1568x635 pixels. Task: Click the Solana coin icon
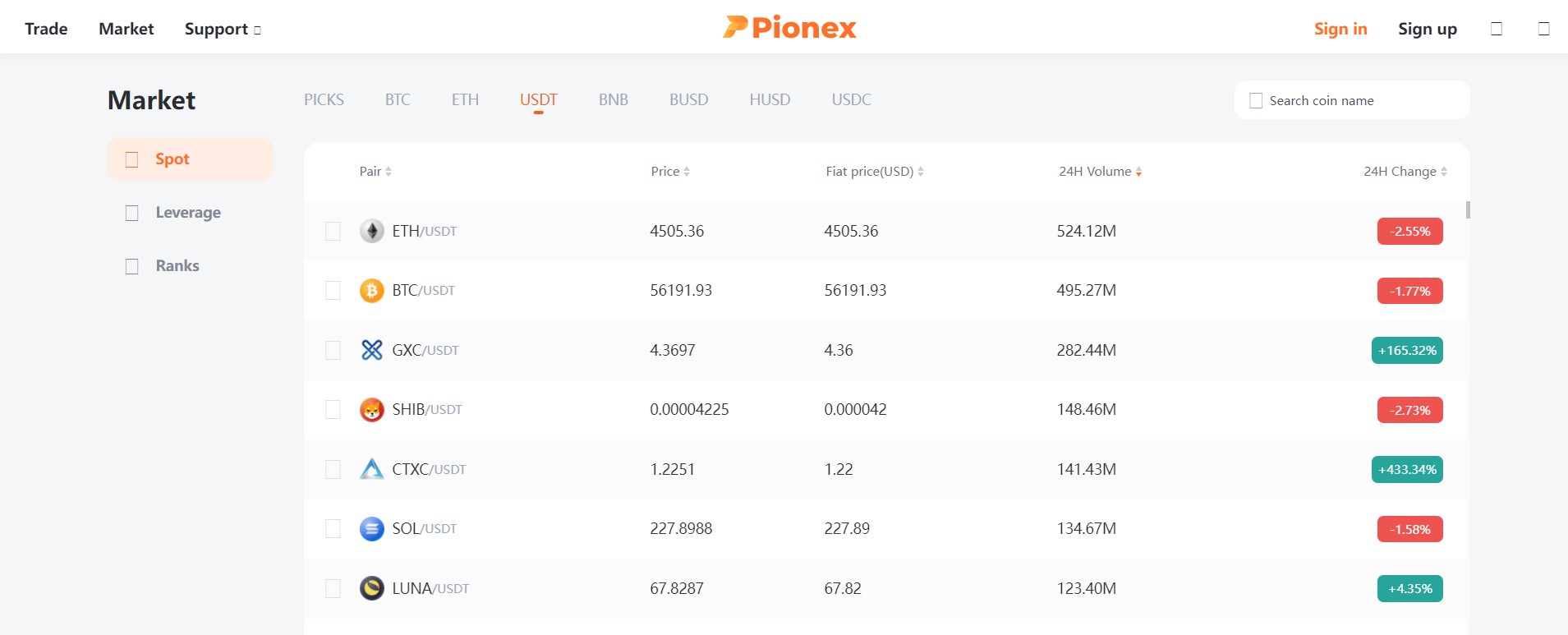[x=372, y=528]
